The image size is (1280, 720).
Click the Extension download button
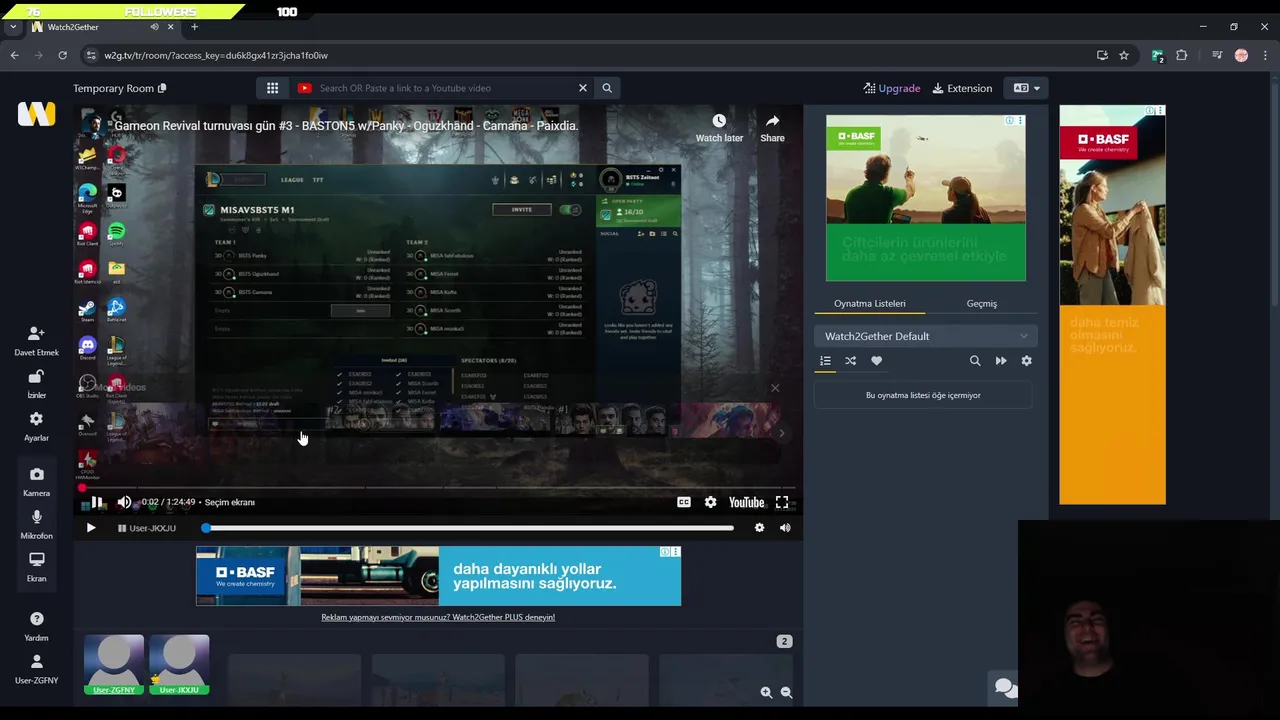(x=962, y=88)
